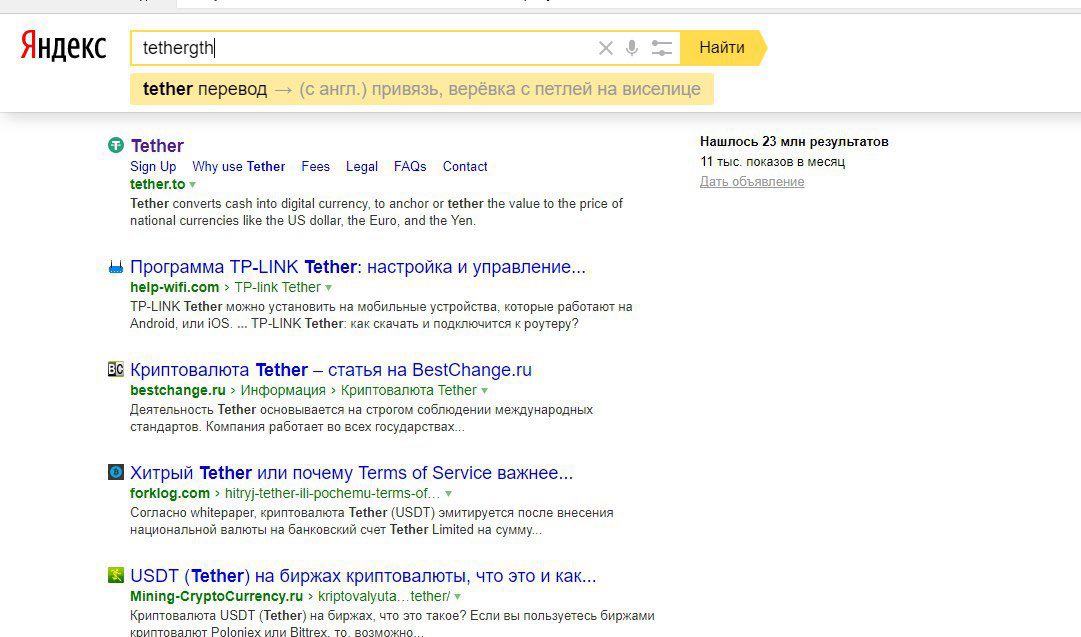Image resolution: width=1081 pixels, height=637 pixels.
Task: Expand dropdown arrow after kriptovalyuta…tether/ breadcrumb
Action: click(x=457, y=596)
